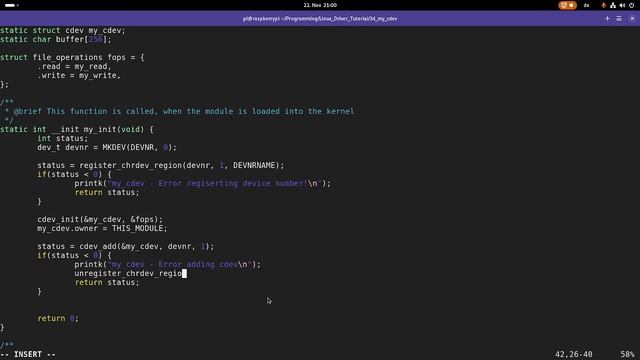Open the clock showing 22. Nov
Image resolution: width=640 pixels, height=360 pixels.
pyautogui.click(x=320, y=5)
